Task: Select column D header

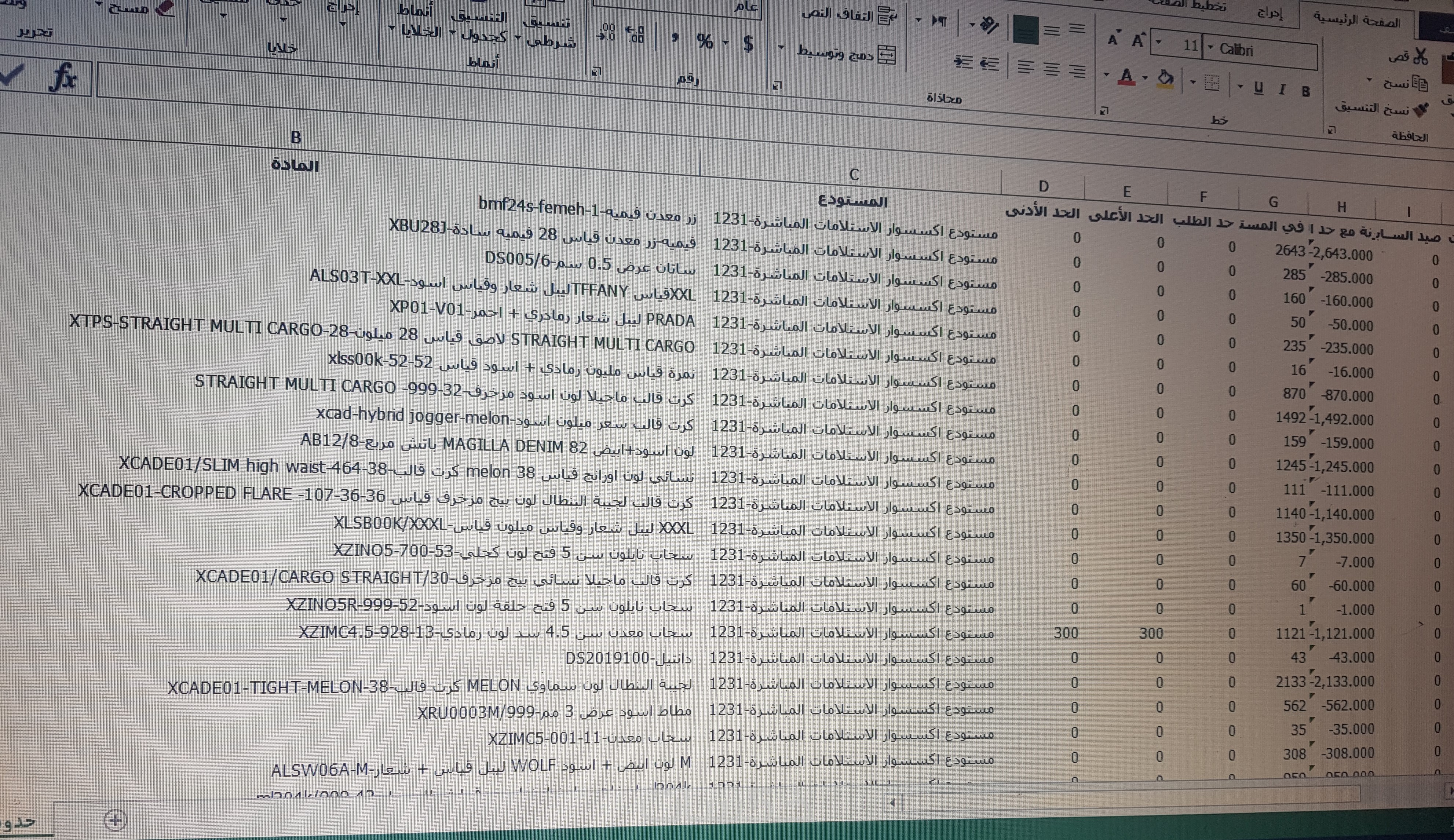Action: click(x=1043, y=186)
